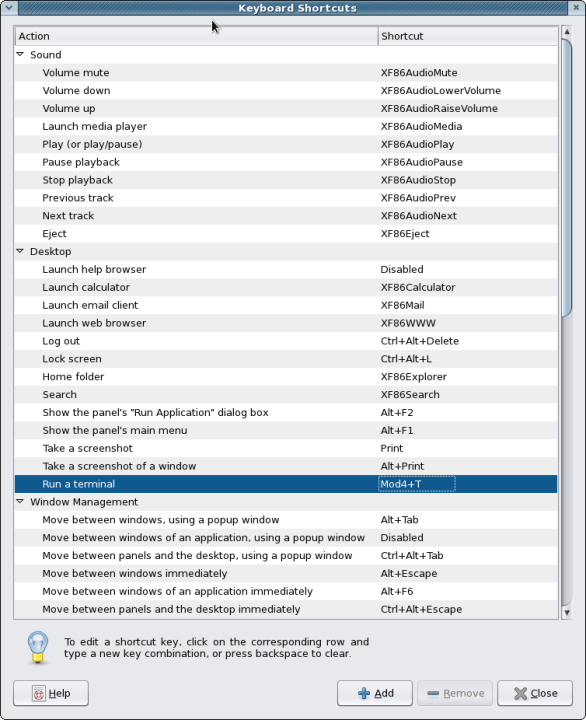The height and width of the screenshot is (720, 586).
Task: Select the Log out row
Action: (x=286, y=341)
